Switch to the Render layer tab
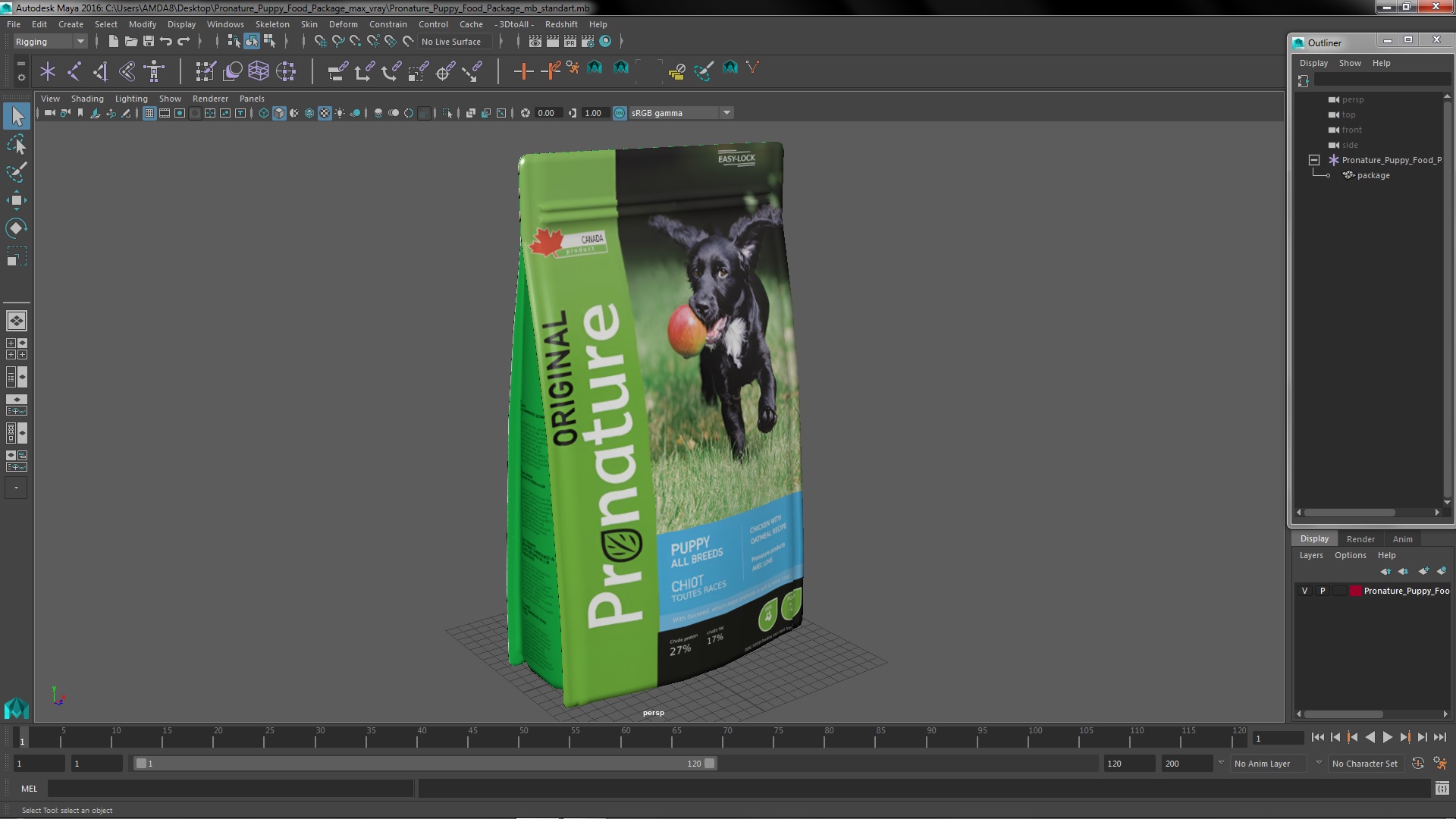 point(1360,539)
